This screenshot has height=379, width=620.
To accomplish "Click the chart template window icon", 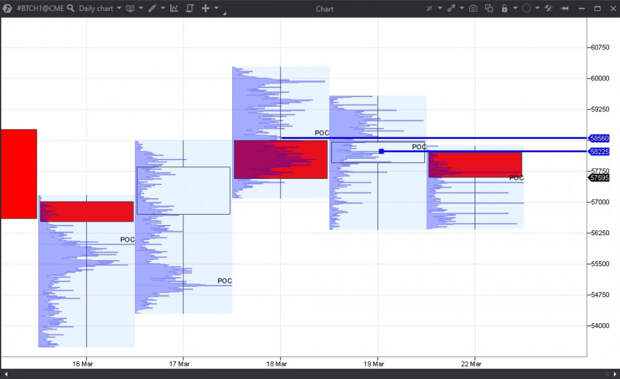I will coord(130,8).
